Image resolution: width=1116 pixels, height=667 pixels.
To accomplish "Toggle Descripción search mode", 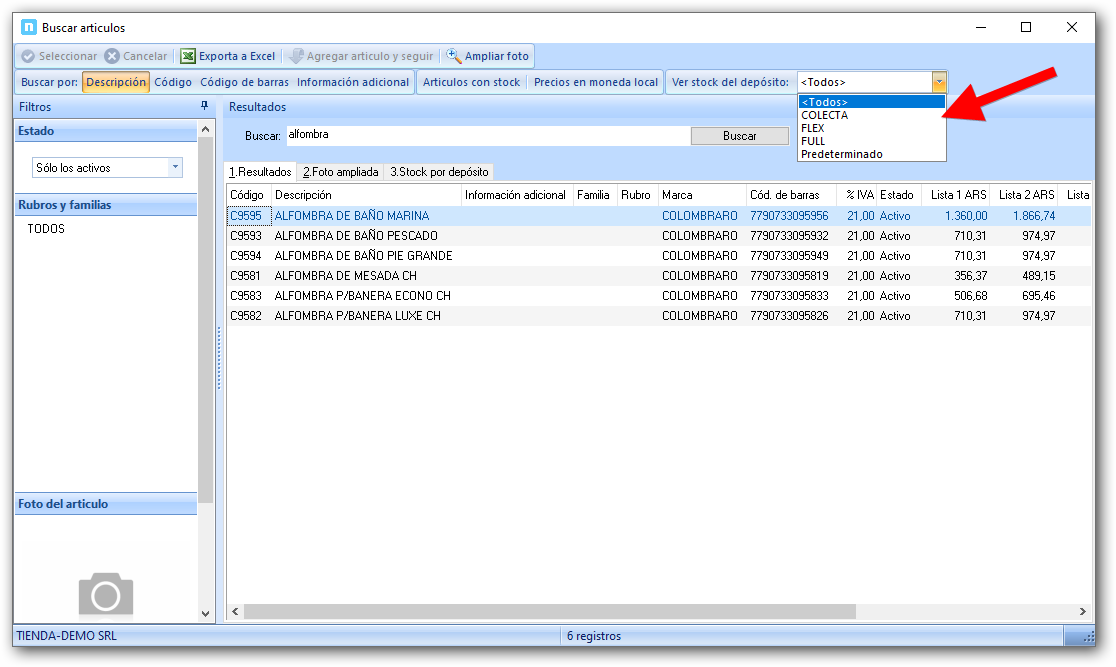I will tap(116, 82).
